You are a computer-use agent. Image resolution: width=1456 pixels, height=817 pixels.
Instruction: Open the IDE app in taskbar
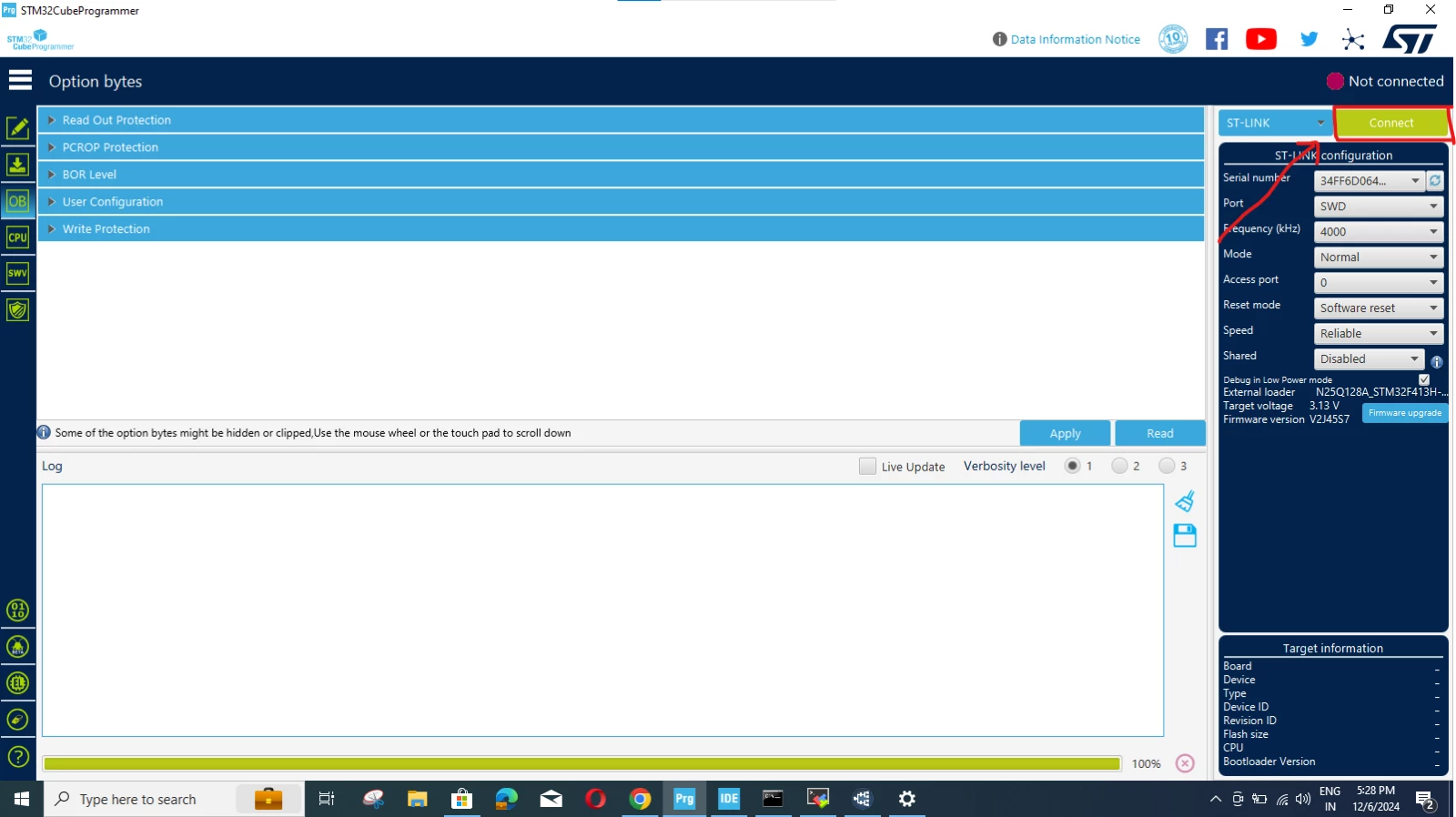(x=729, y=799)
